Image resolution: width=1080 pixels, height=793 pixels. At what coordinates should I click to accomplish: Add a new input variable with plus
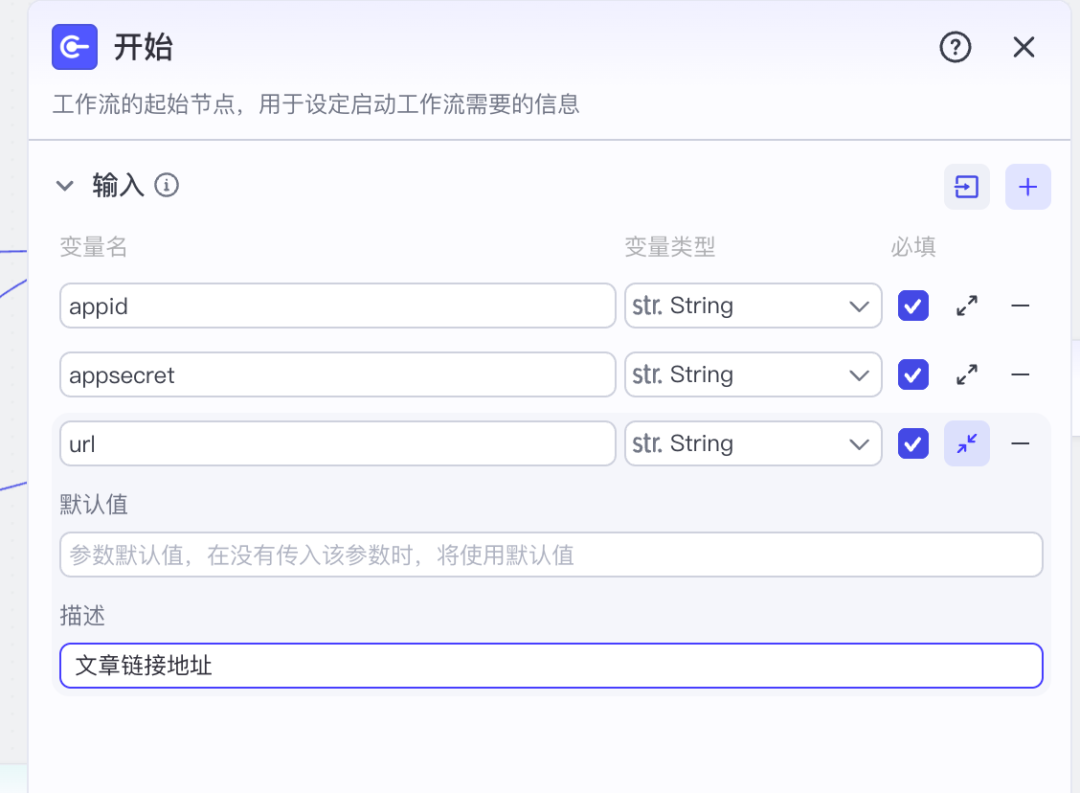(x=1028, y=187)
